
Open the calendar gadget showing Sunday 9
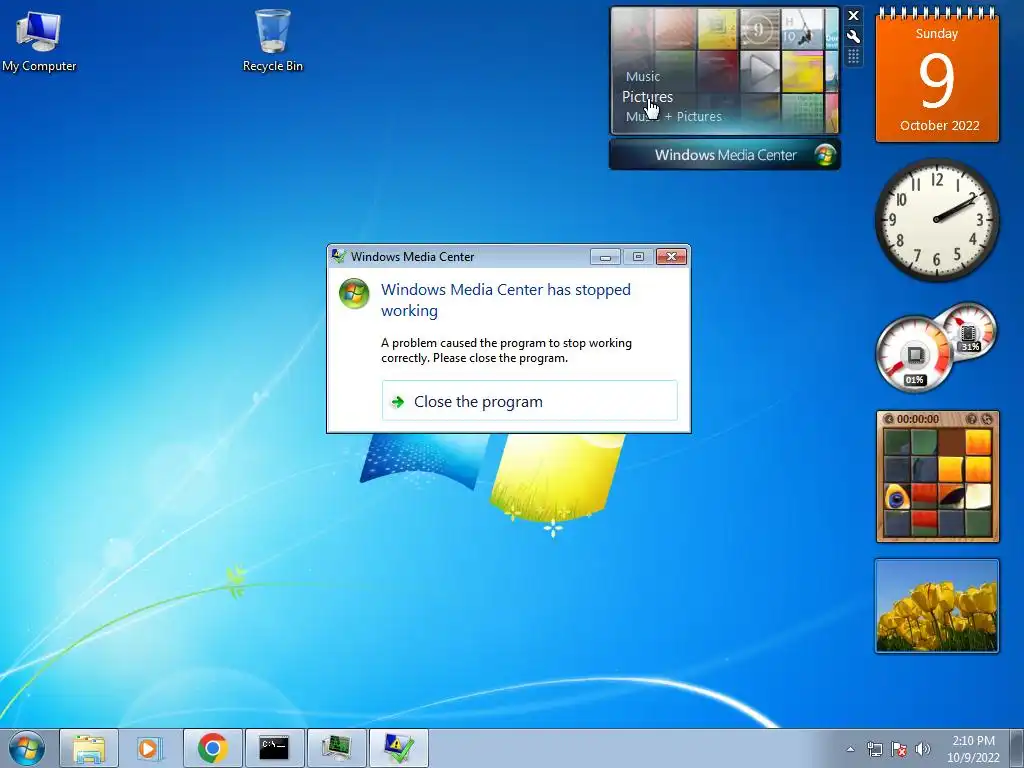937,75
